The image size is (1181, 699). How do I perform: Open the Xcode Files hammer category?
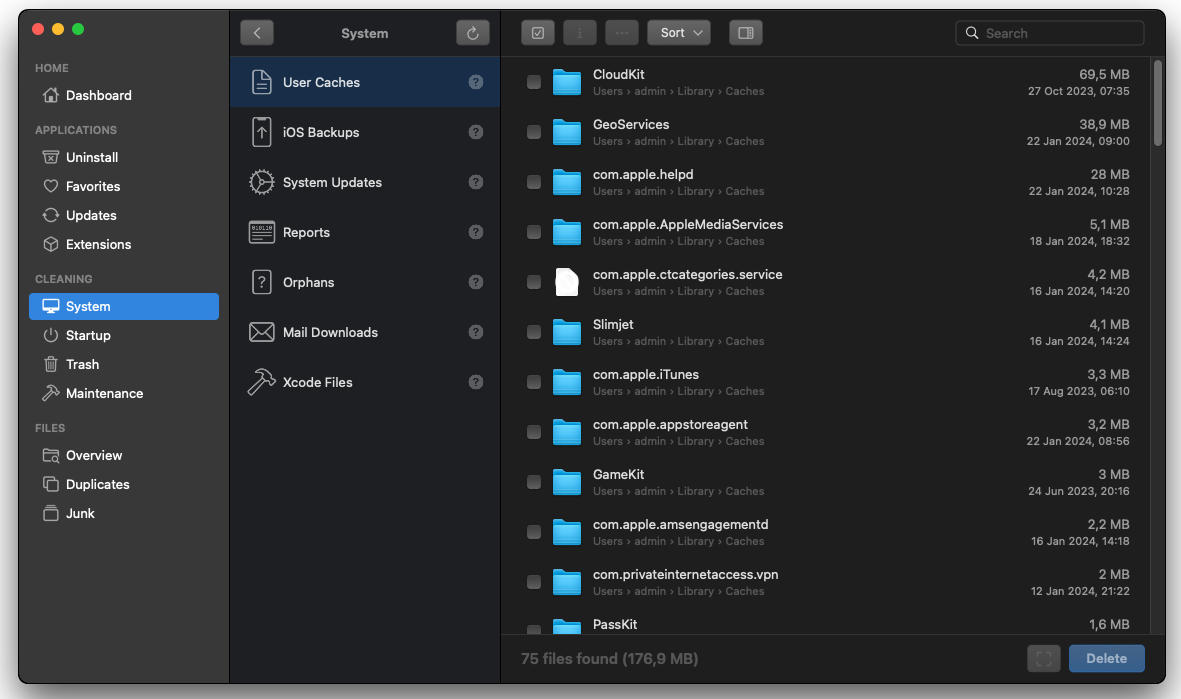[317, 382]
